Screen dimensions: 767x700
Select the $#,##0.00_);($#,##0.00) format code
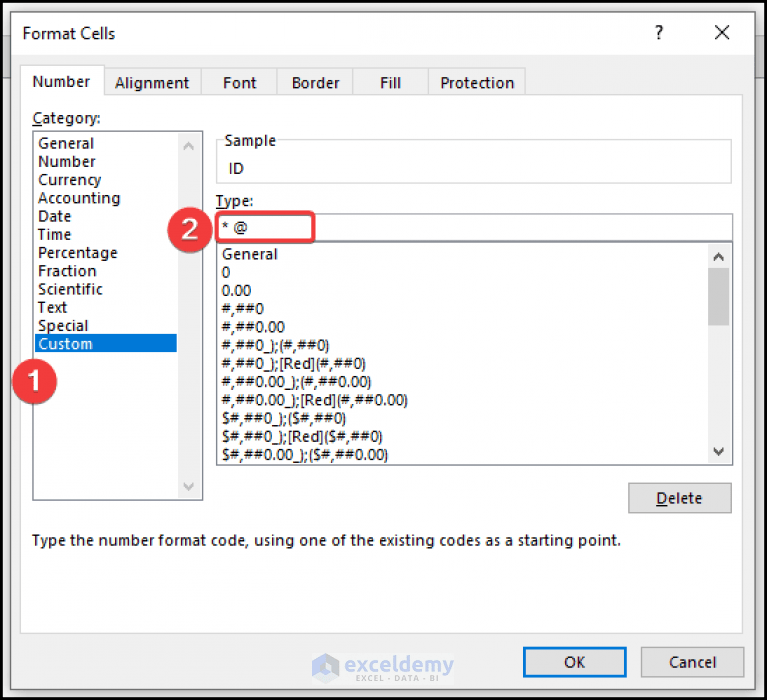tap(462, 455)
